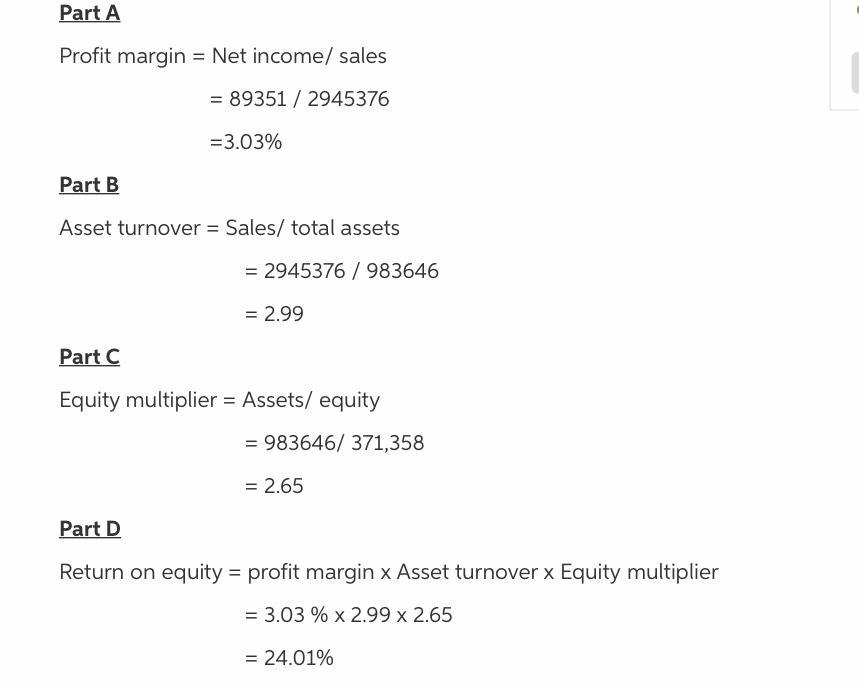Click the 3.03% profit margin result
Image resolution: width=859 pixels, height=689 pixels.
[246, 142]
